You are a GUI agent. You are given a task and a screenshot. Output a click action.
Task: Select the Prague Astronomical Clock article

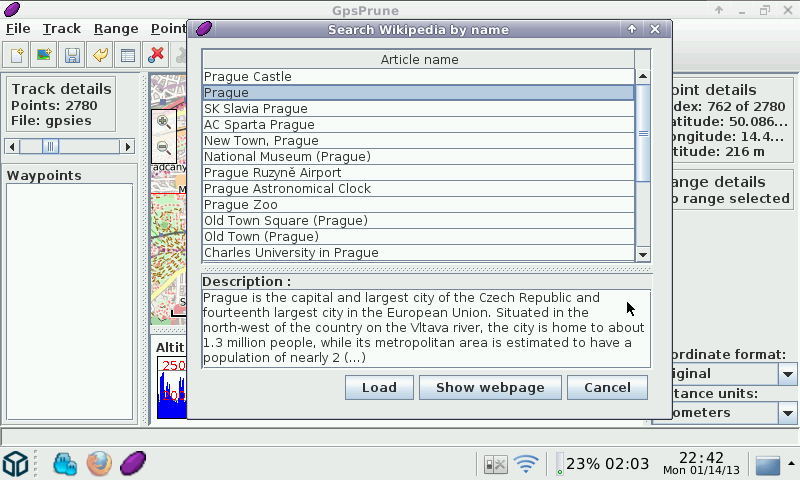418,188
